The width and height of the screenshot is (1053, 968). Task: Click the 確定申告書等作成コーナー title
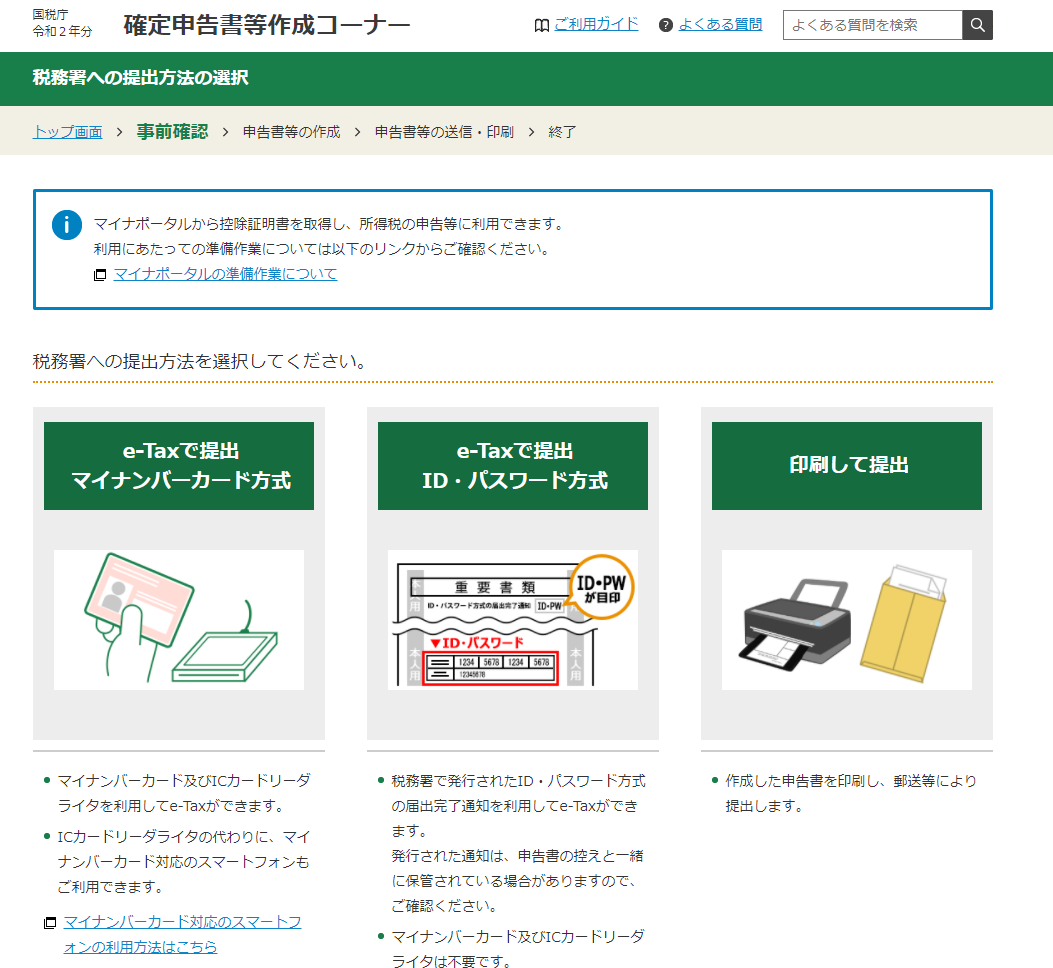[x=267, y=25]
